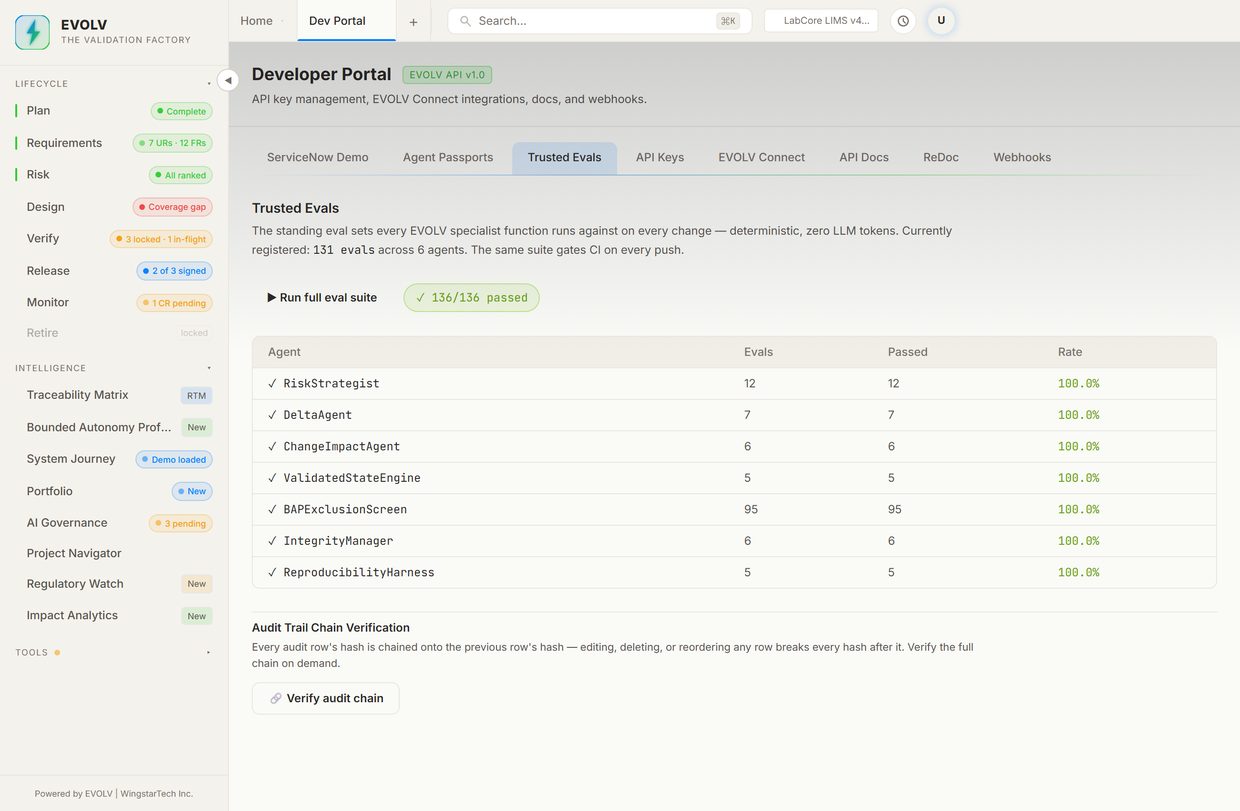Click the DeltaAgent row
Image resolution: width=1240 pixels, height=811 pixels.
click(x=734, y=415)
